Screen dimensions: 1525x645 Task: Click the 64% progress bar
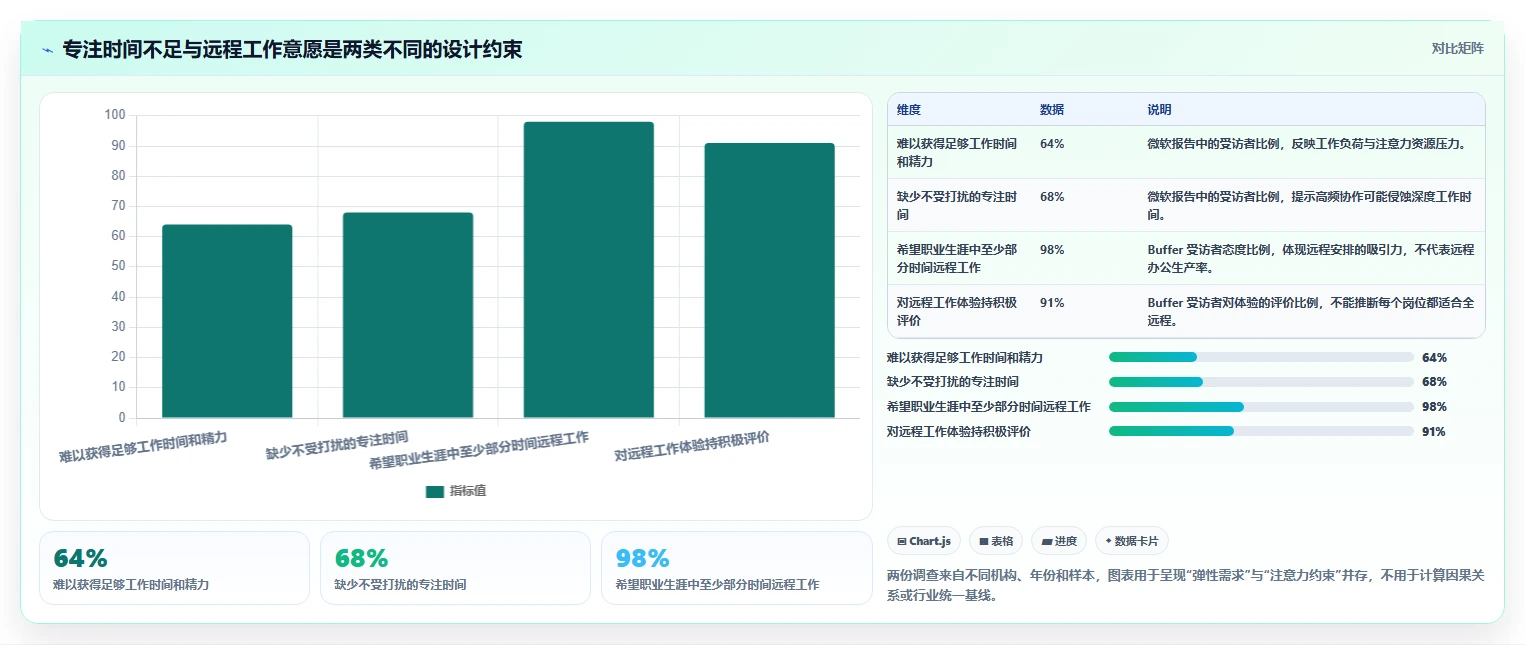click(x=1261, y=357)
